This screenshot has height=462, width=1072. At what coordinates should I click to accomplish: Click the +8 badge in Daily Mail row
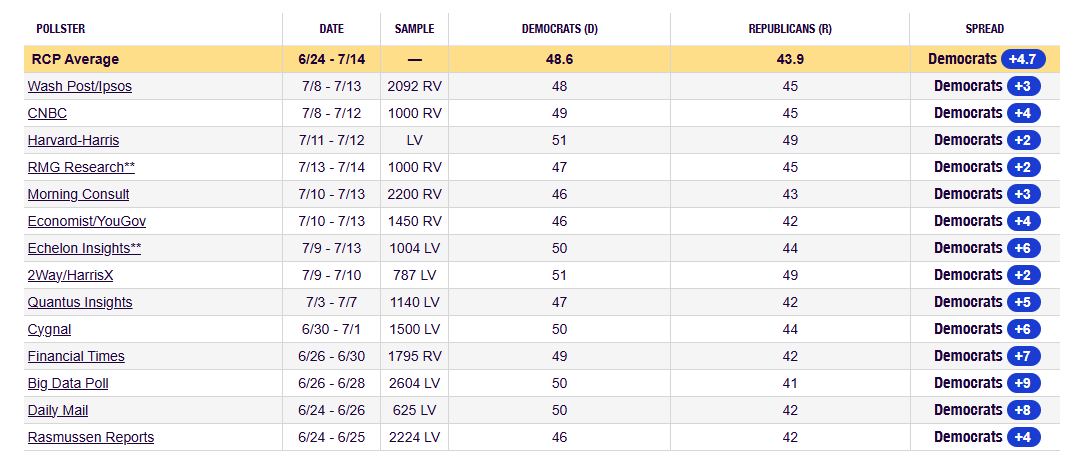[1023, 410]
